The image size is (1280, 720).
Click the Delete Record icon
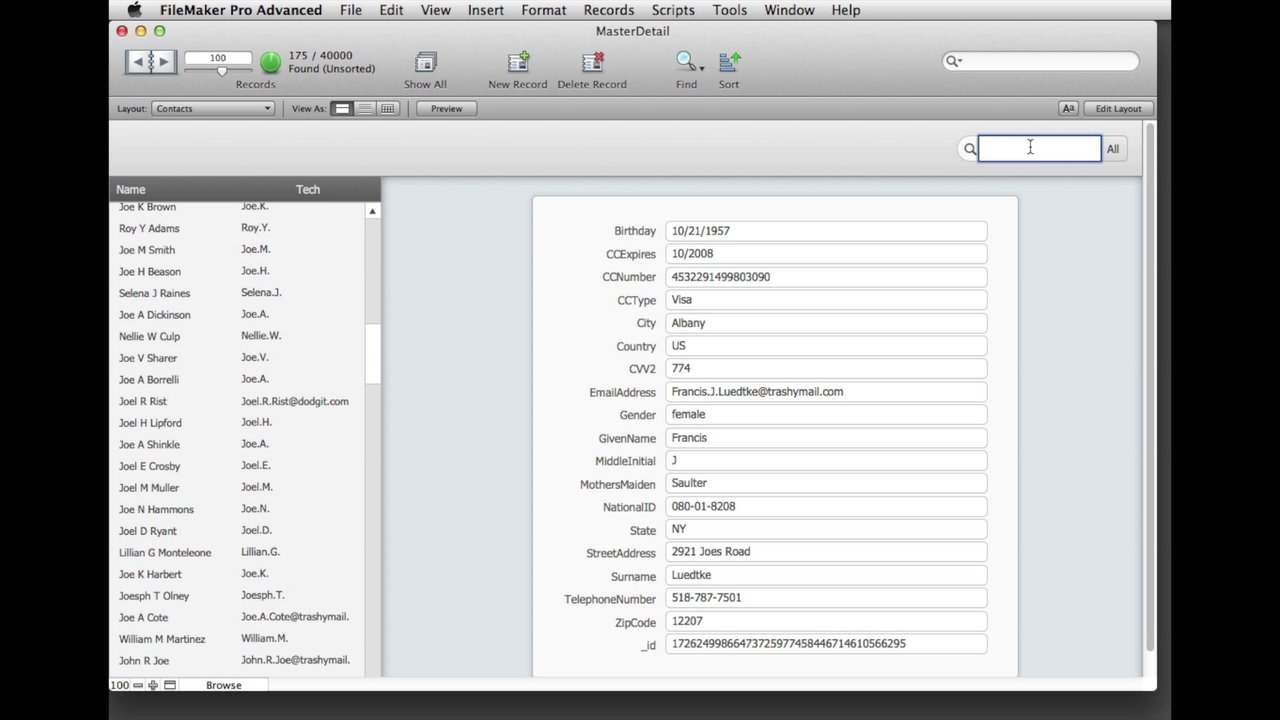tap(592, 62)
